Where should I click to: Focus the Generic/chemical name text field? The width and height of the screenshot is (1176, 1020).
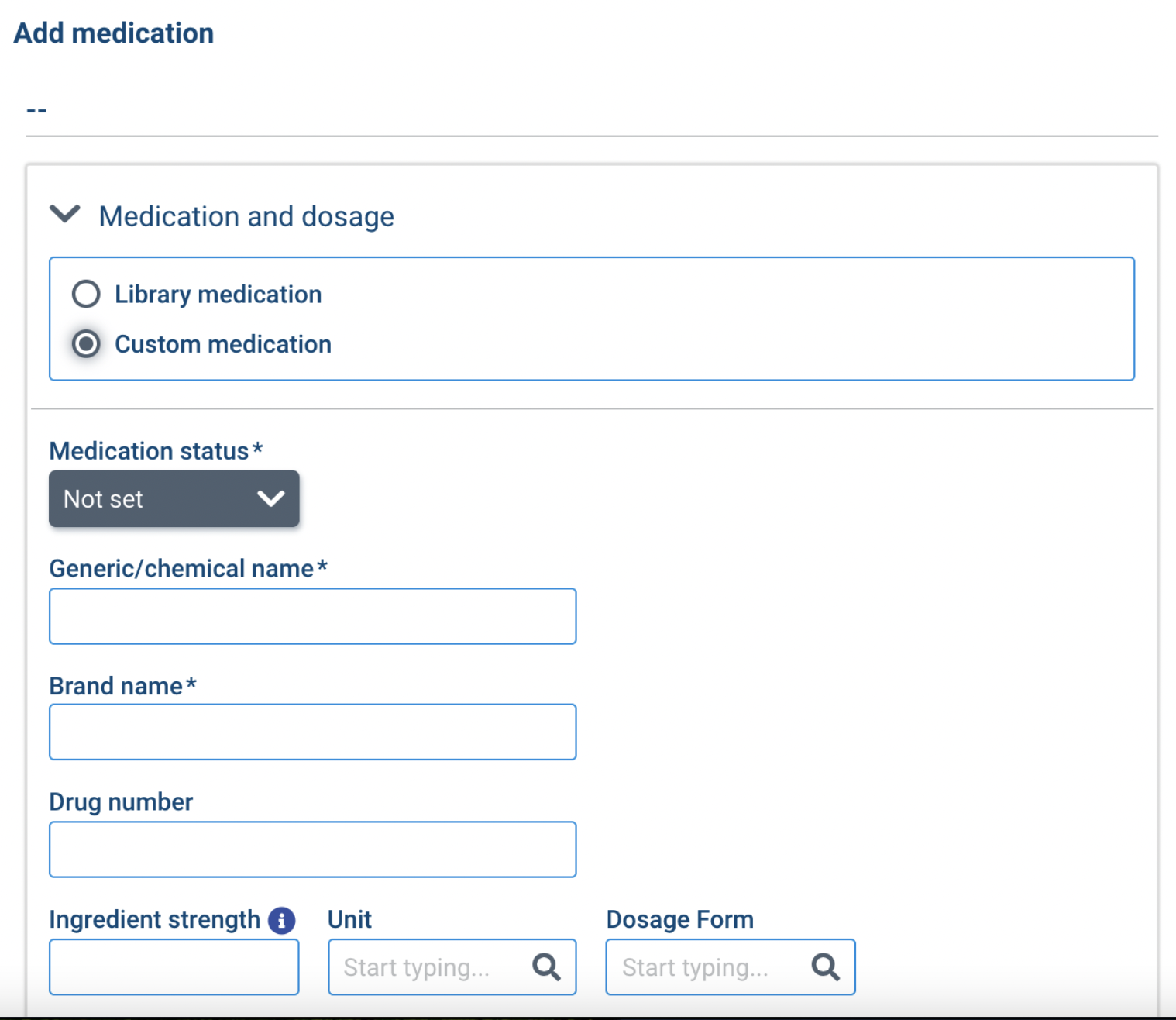312,616
